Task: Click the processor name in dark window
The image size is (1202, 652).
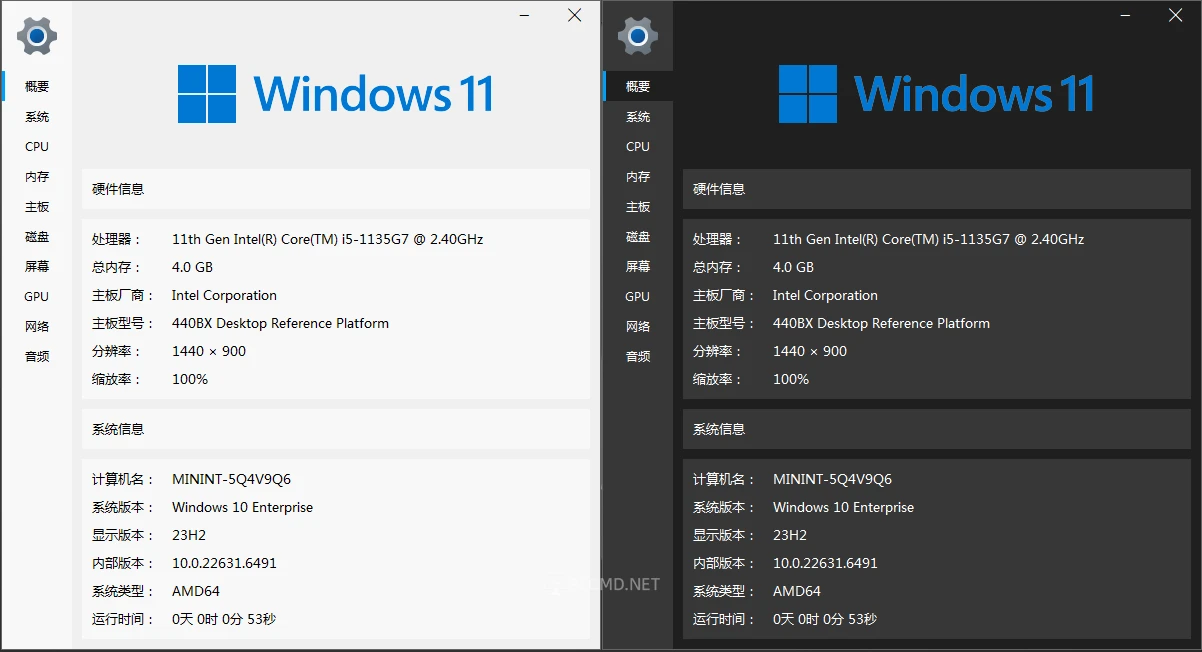Action: click(929, 240)
